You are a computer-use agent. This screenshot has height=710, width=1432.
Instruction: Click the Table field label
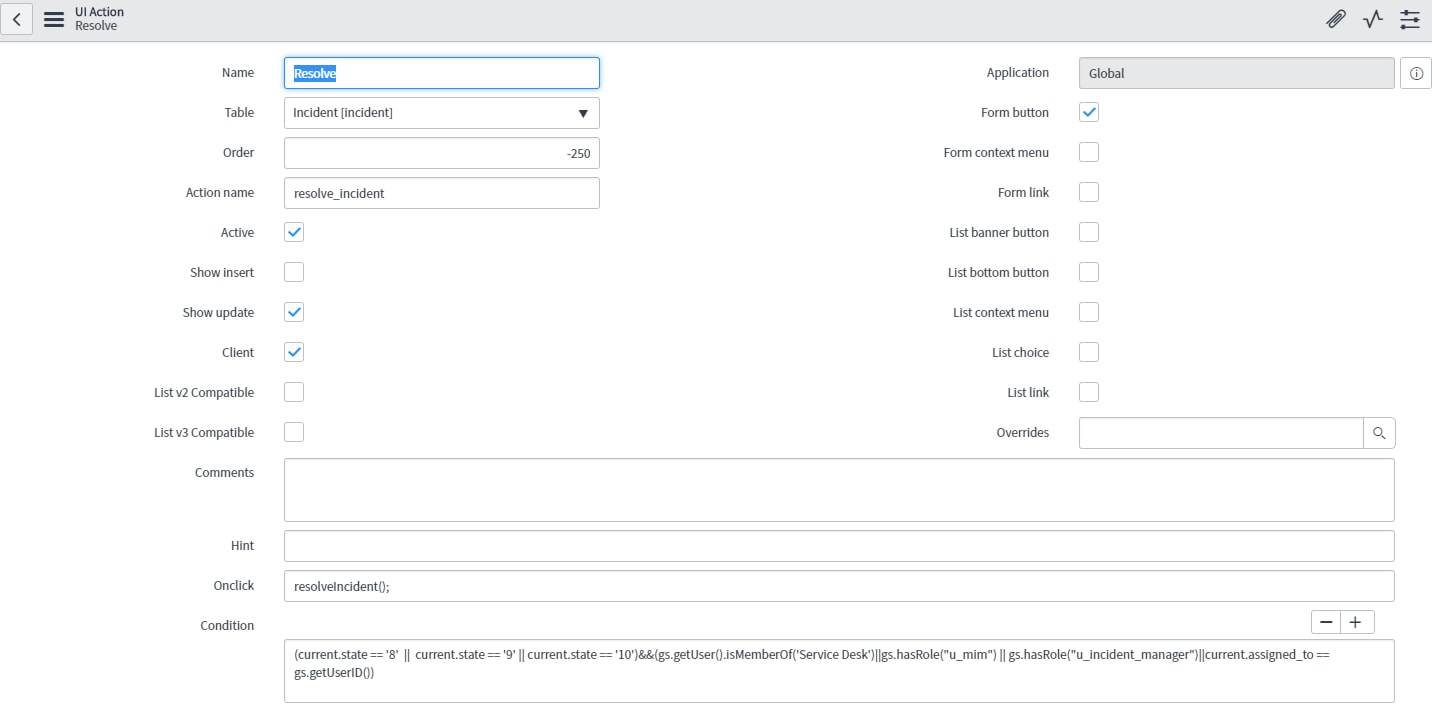click(x=239, y=112)
